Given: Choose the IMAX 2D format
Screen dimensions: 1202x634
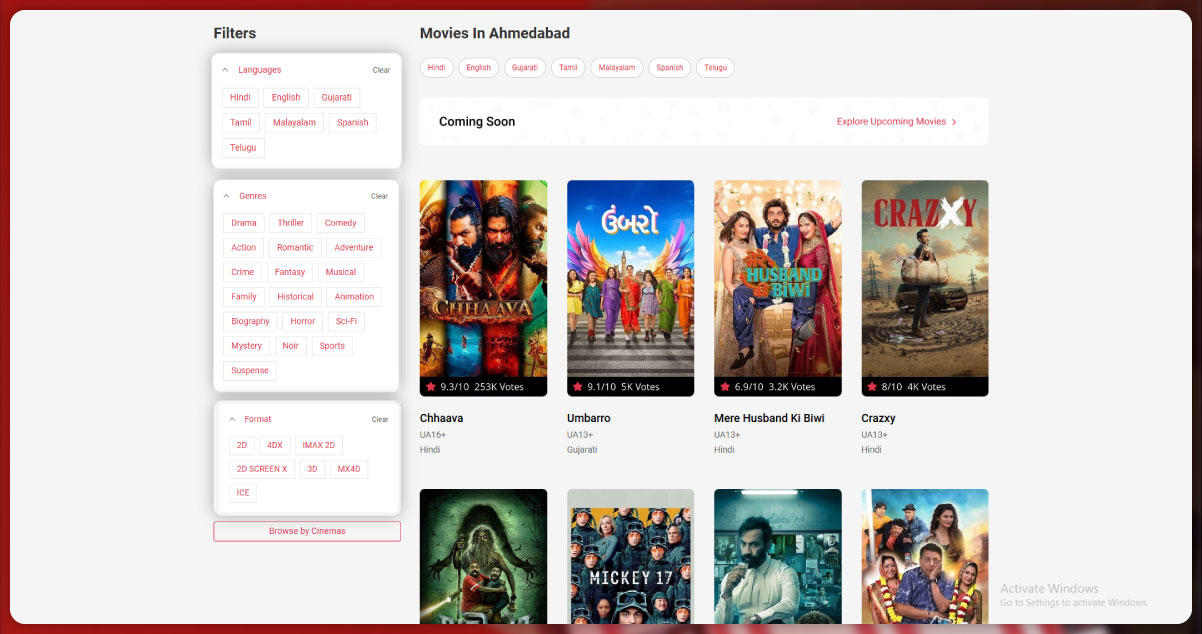Looking at the screenshot, I should pyautogui.click(x=319, y=445).
